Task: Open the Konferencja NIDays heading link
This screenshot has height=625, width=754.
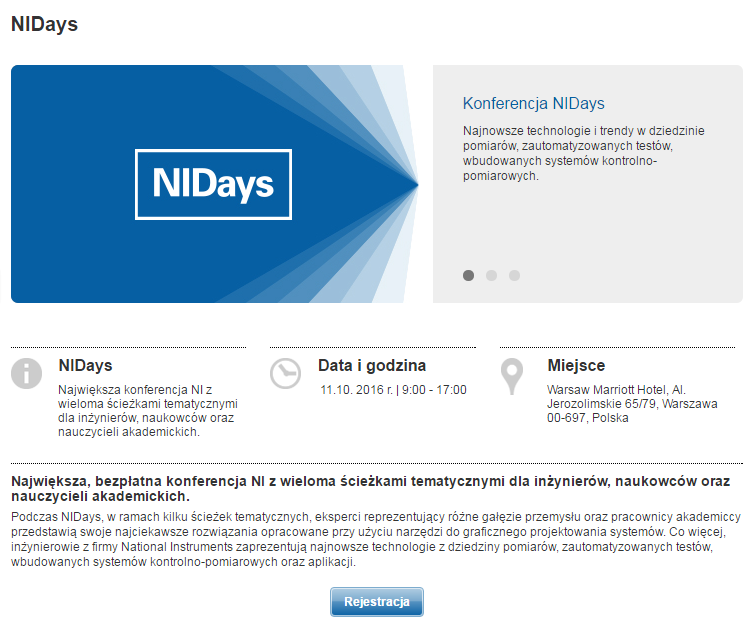Action: (x=533, y=103)
